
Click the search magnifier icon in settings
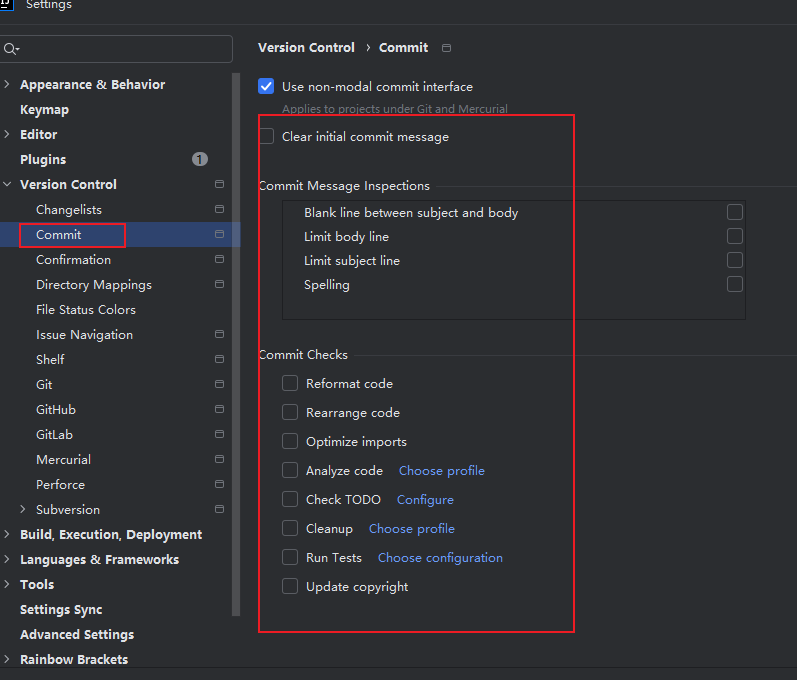pos(11,49)
